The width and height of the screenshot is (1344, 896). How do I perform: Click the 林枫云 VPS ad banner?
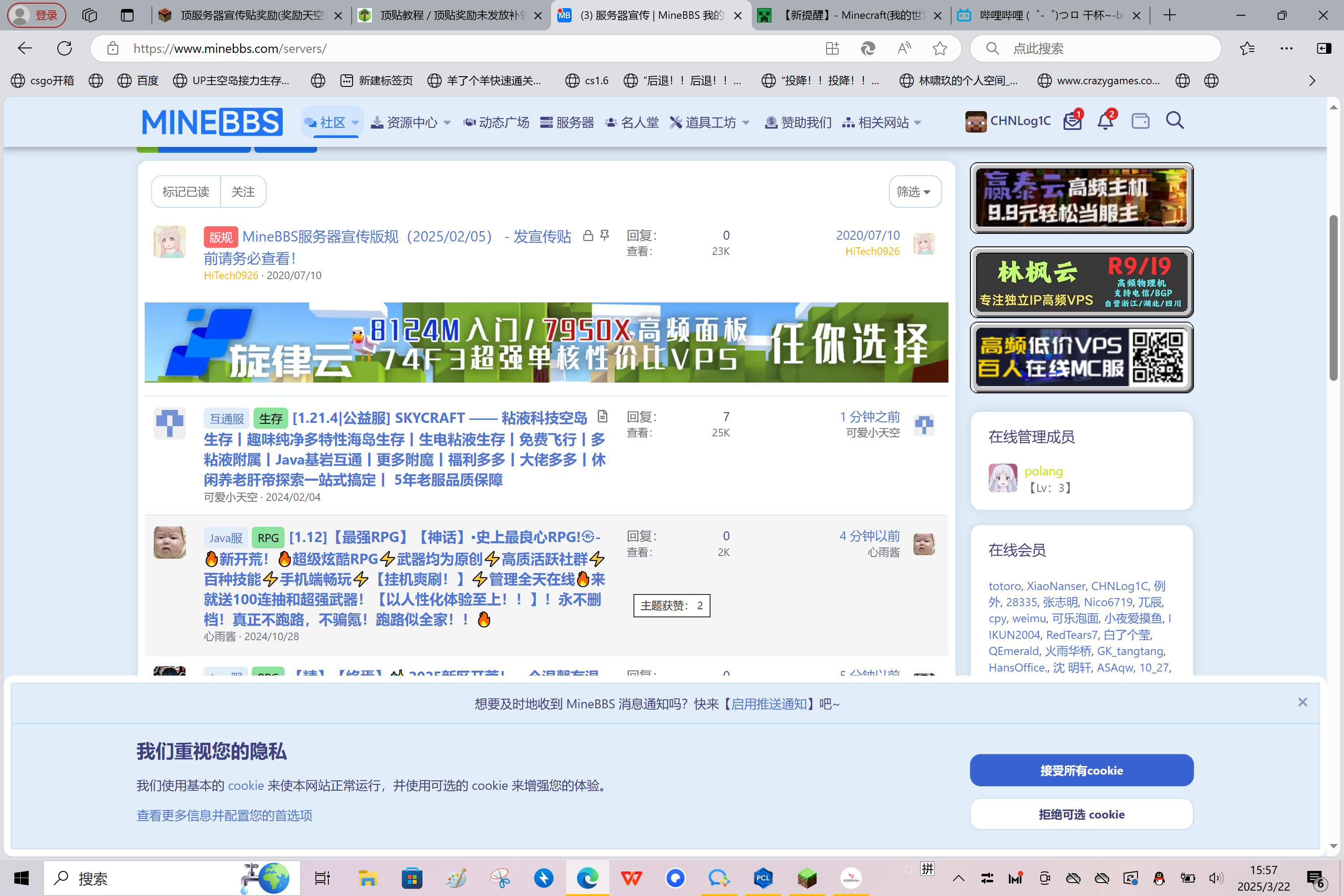(x=1081, y=282)
